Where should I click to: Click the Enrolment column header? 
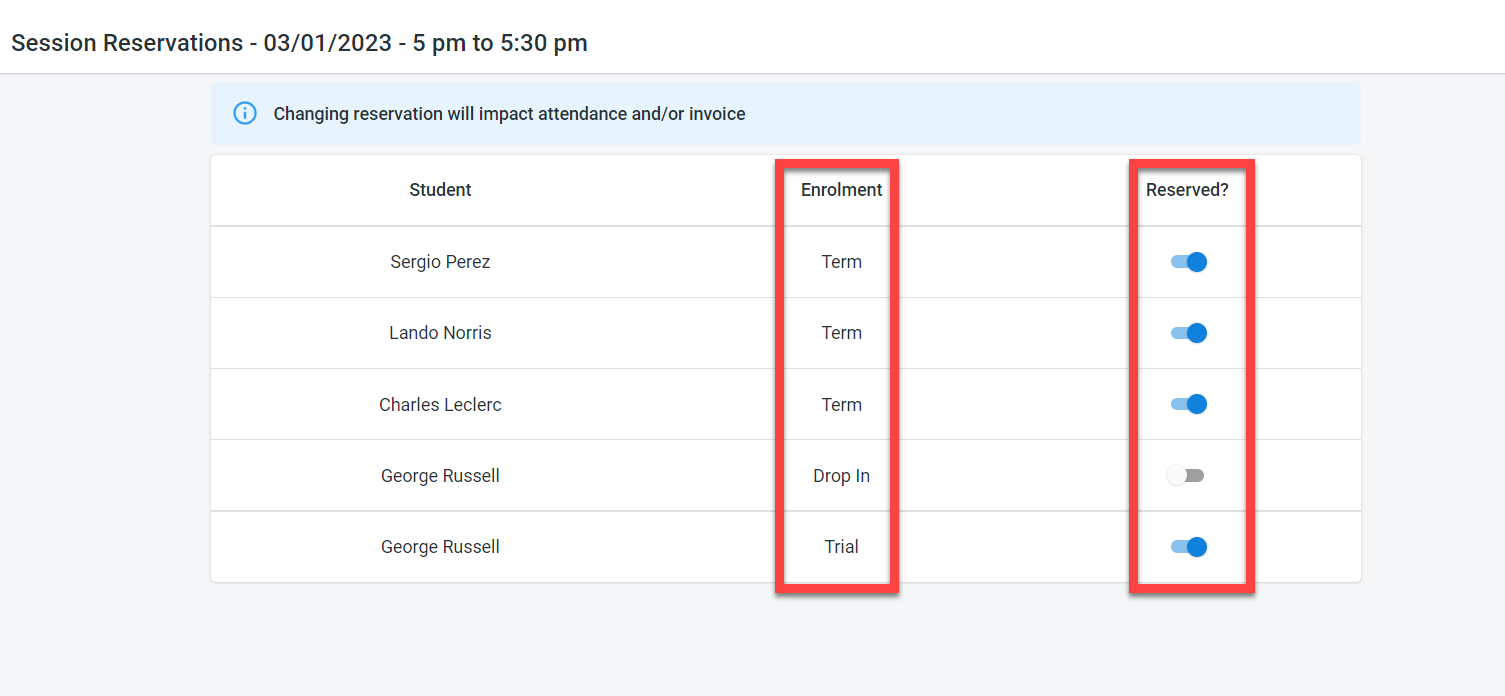click(841, 190)
